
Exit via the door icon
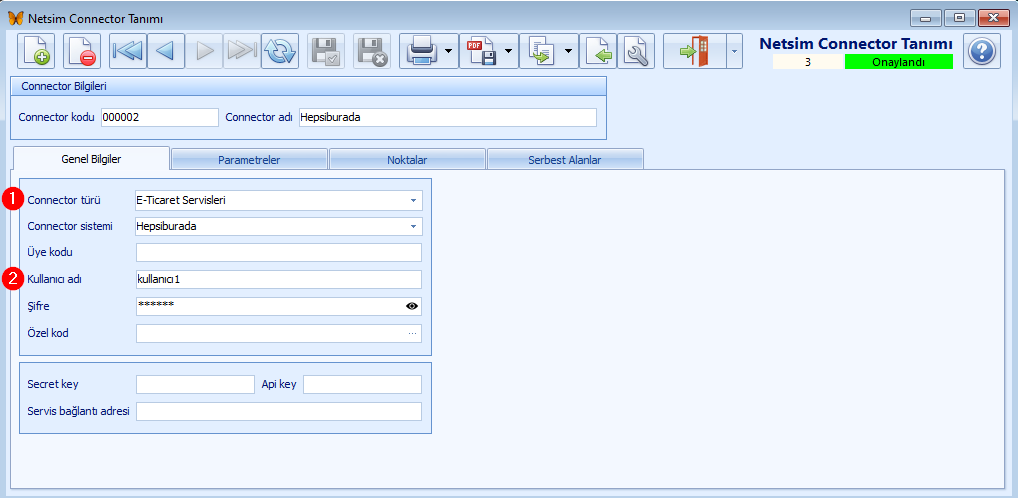click(694, 51)
